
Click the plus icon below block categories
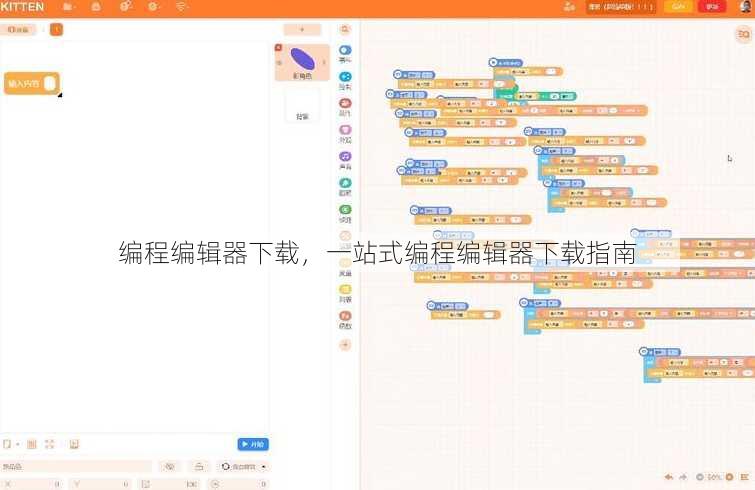345,345
